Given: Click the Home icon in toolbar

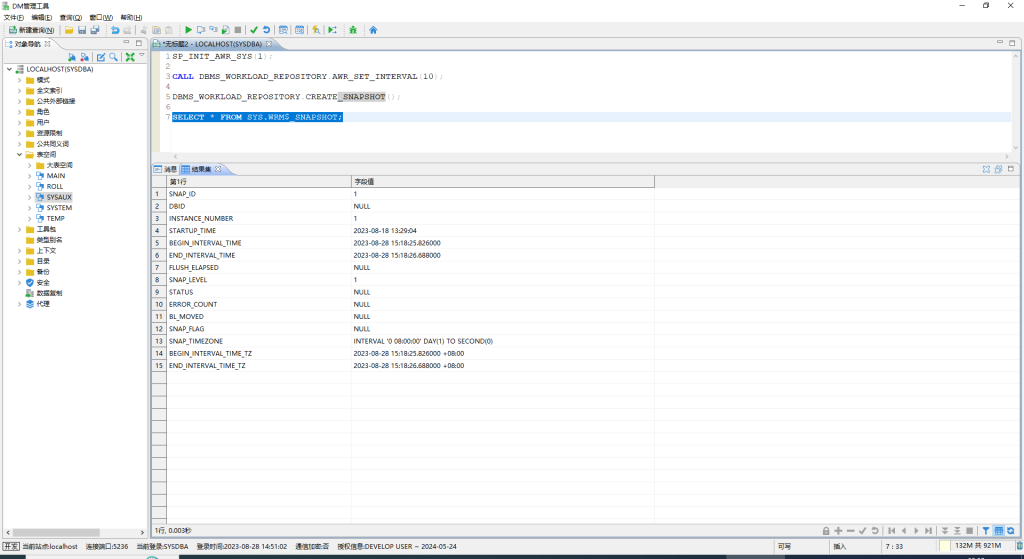Looking at the screenshot, I should (x=373, y=30).
